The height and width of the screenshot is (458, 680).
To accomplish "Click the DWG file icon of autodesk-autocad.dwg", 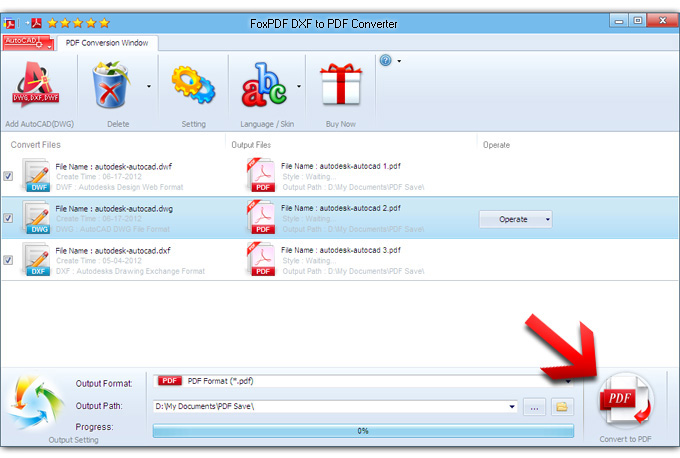I will (x=36, y=217).
